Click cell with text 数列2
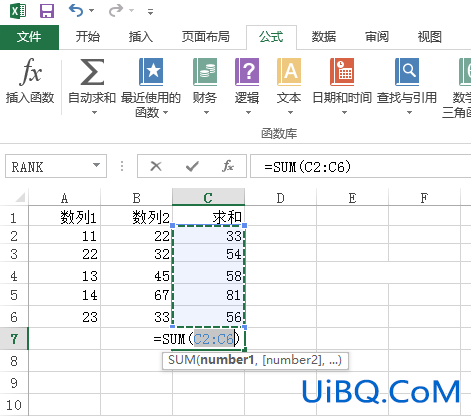Image resolution: width=471 pixels, height=416 pixels. [x=136, y=217]
